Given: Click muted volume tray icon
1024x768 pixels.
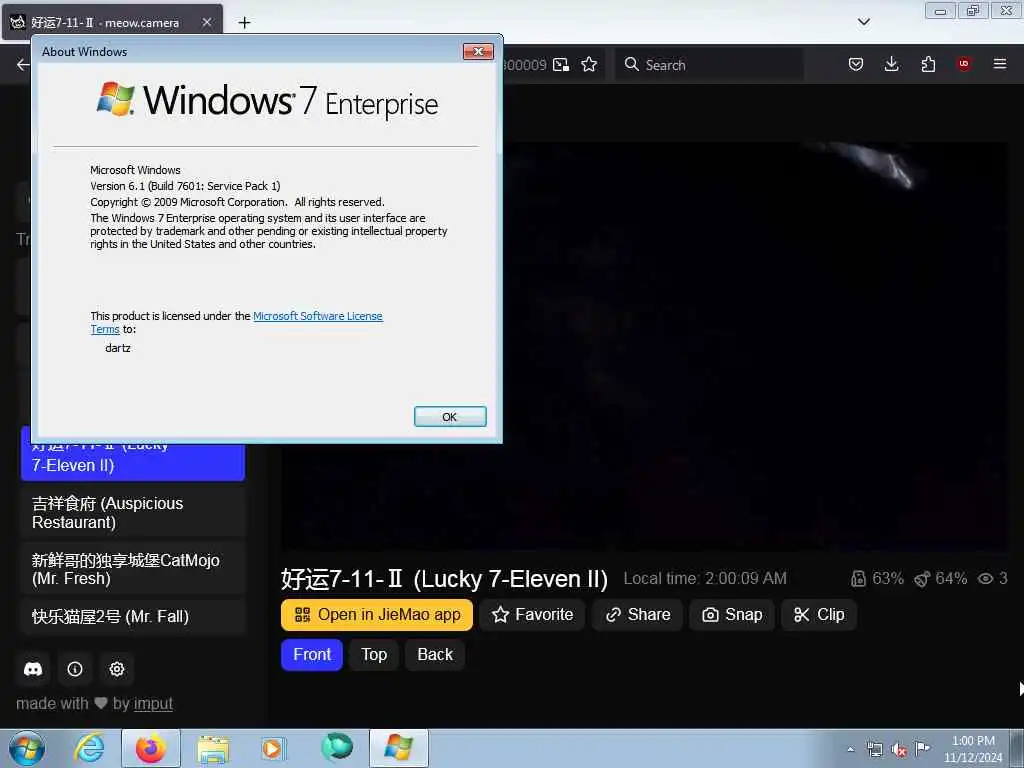Looking at the screenshot, I should pyautogui.click(x=899, y=749).
